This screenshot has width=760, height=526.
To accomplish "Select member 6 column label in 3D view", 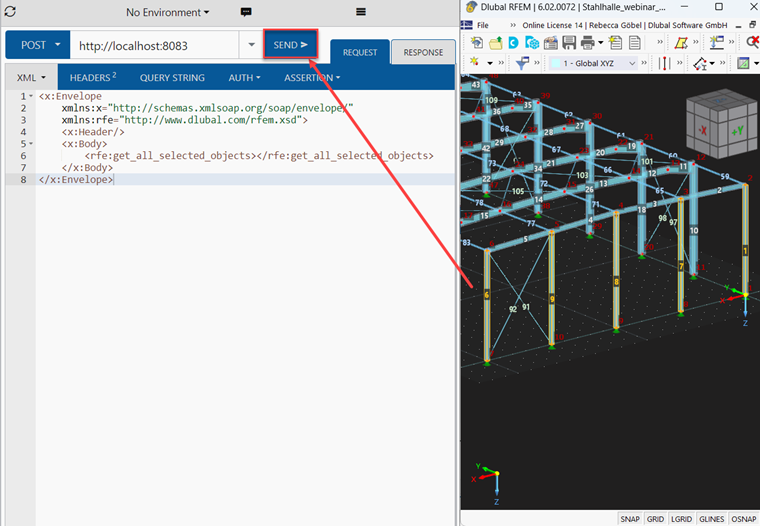I will tap(487, 294).
